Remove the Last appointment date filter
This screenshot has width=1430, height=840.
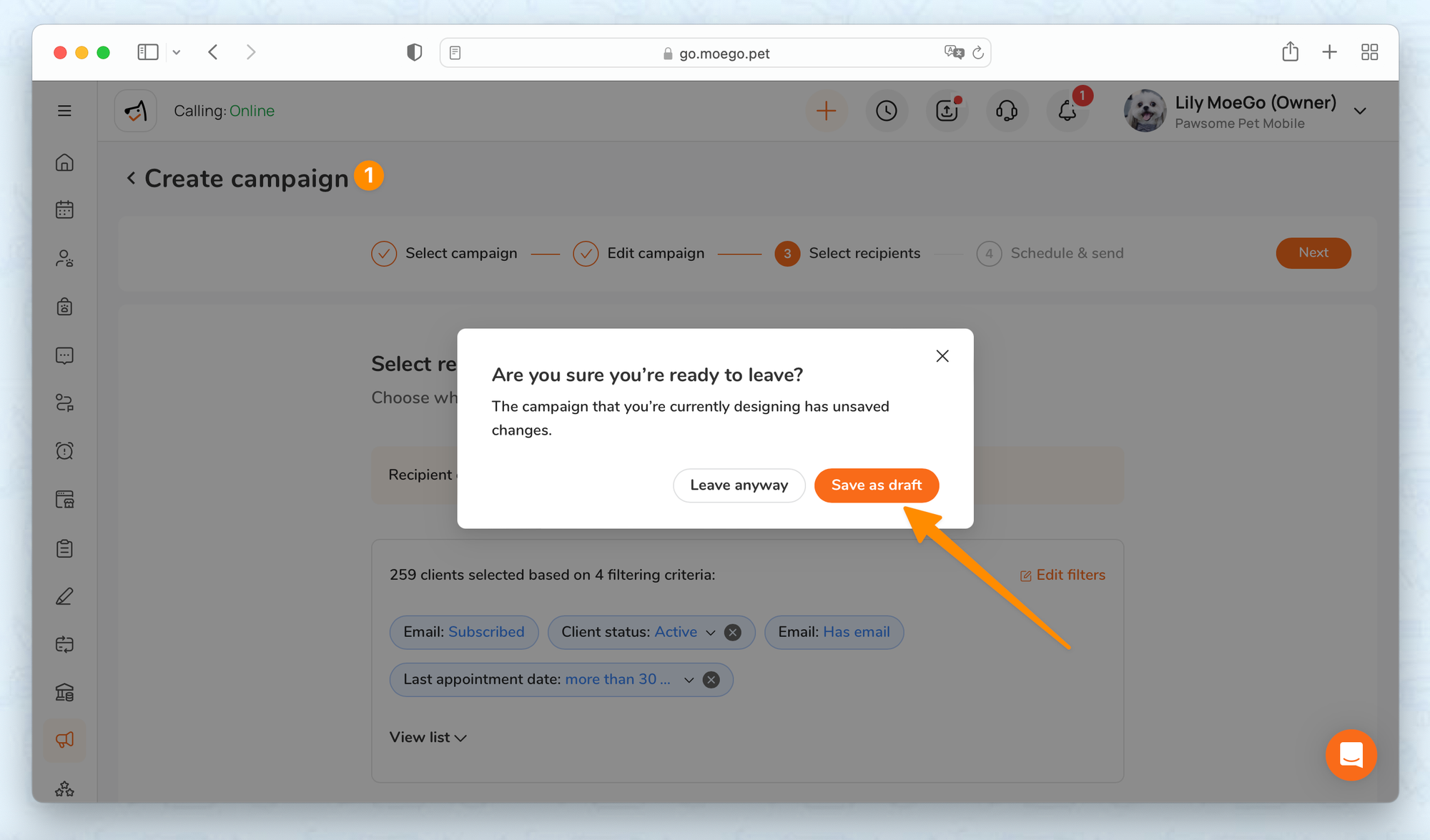(711, 680)
